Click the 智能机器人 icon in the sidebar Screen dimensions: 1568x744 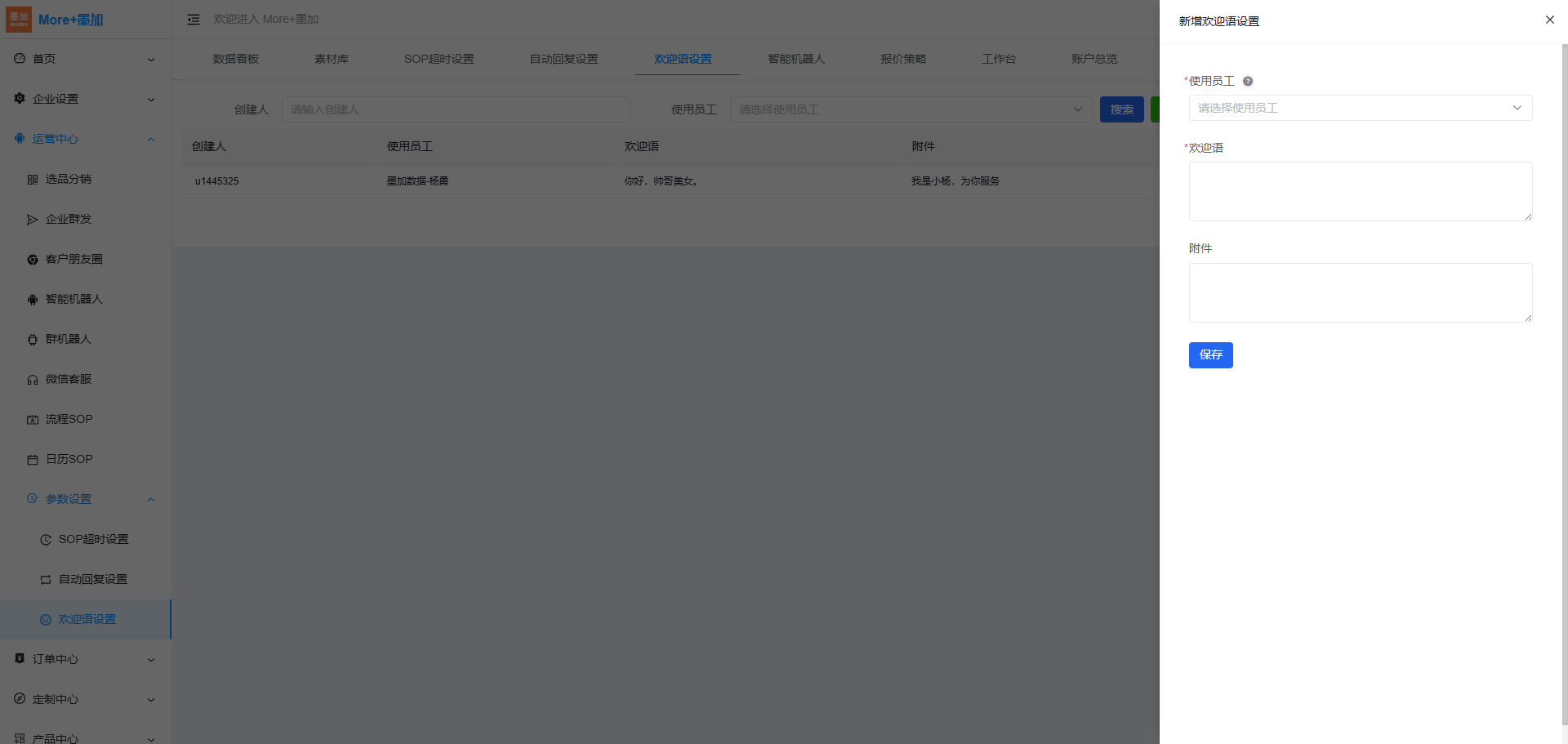(x=33, y=300)
